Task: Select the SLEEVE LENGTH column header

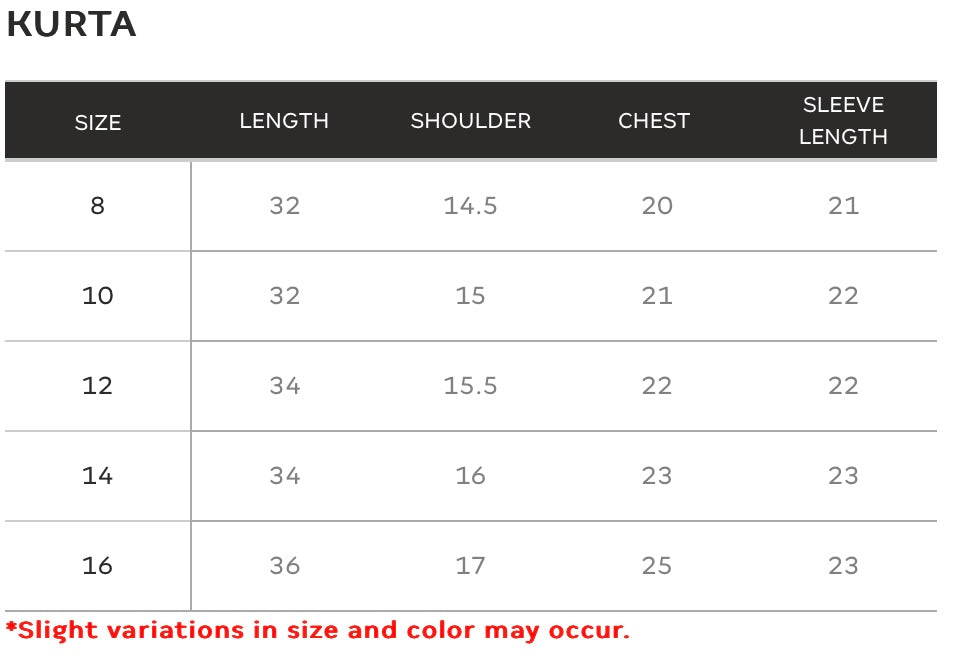Action: pyautogui.click(x=843, y=121)
